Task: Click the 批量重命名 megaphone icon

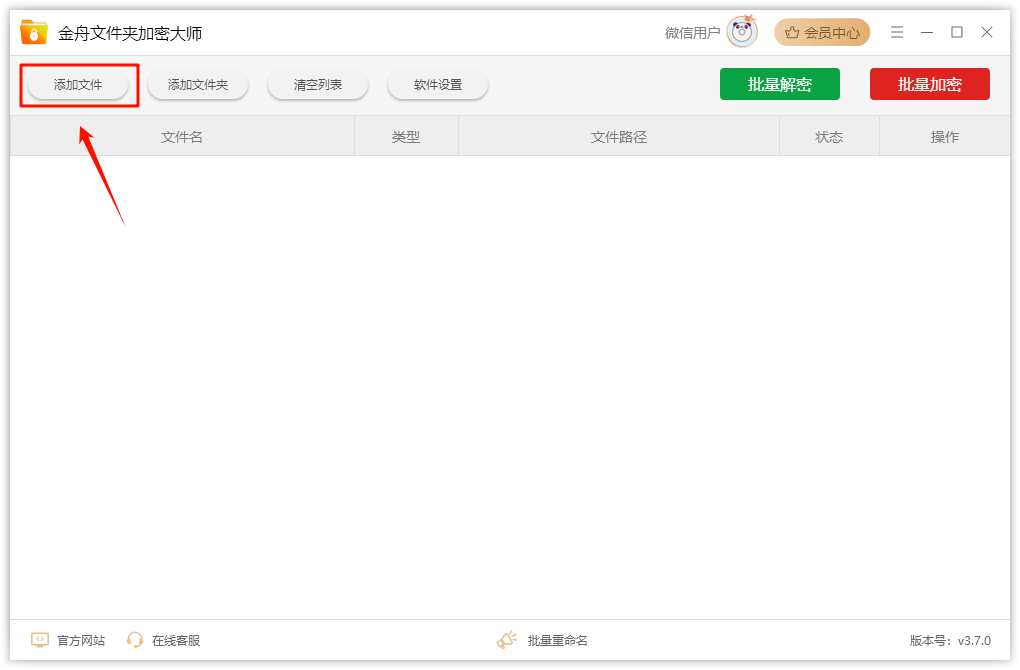Action: (507, 640)
